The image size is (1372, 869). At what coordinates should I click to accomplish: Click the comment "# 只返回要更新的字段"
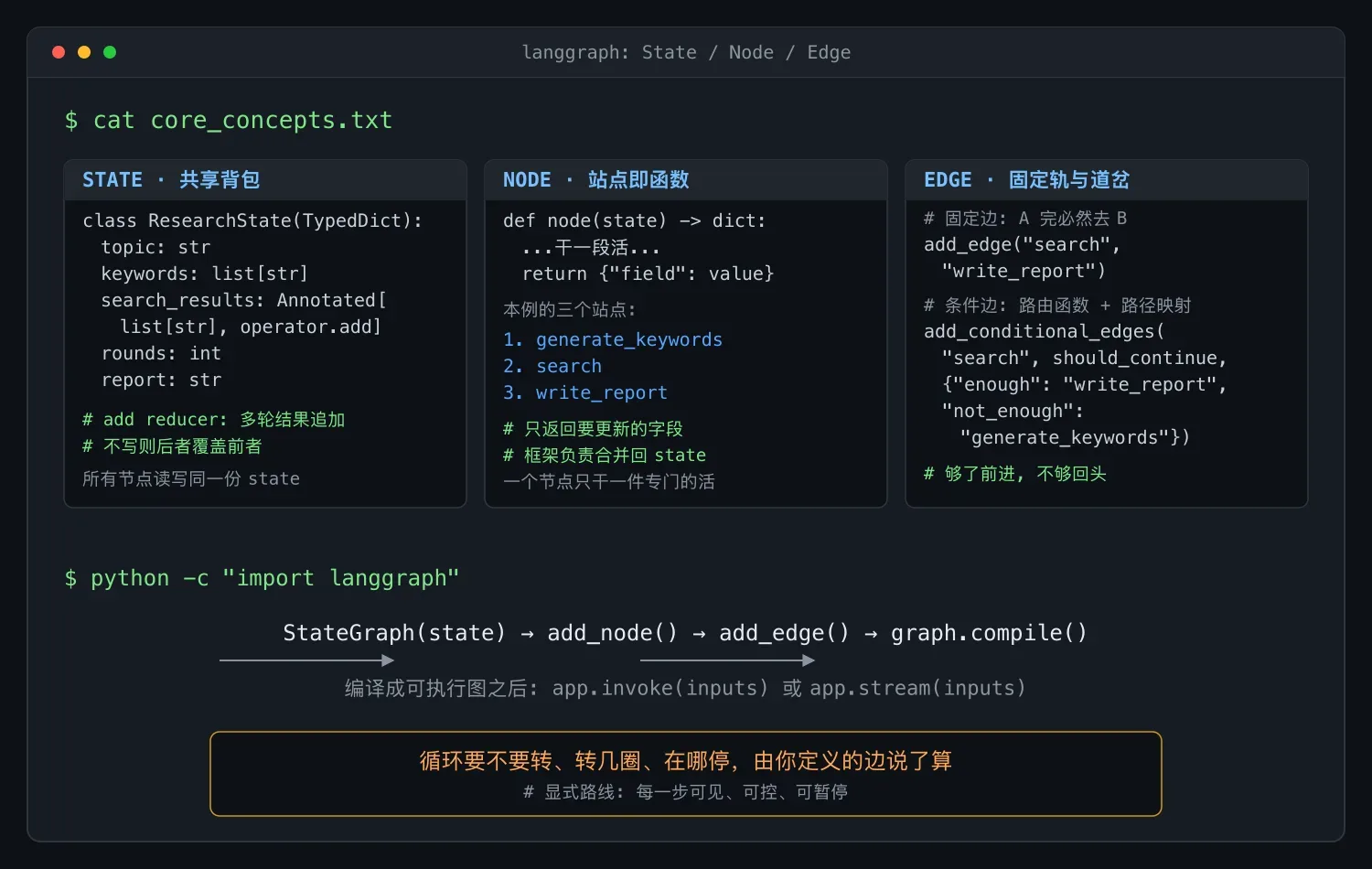coord(593,428)
